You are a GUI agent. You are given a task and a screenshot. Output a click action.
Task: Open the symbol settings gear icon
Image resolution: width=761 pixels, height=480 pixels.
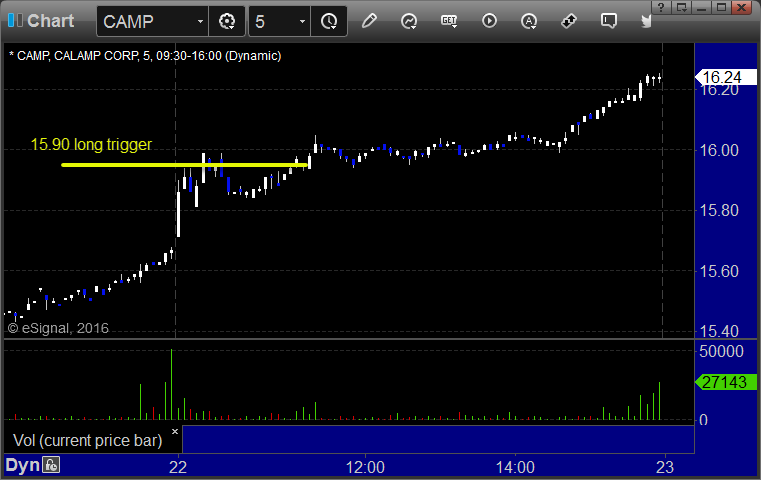pos(227,21)
